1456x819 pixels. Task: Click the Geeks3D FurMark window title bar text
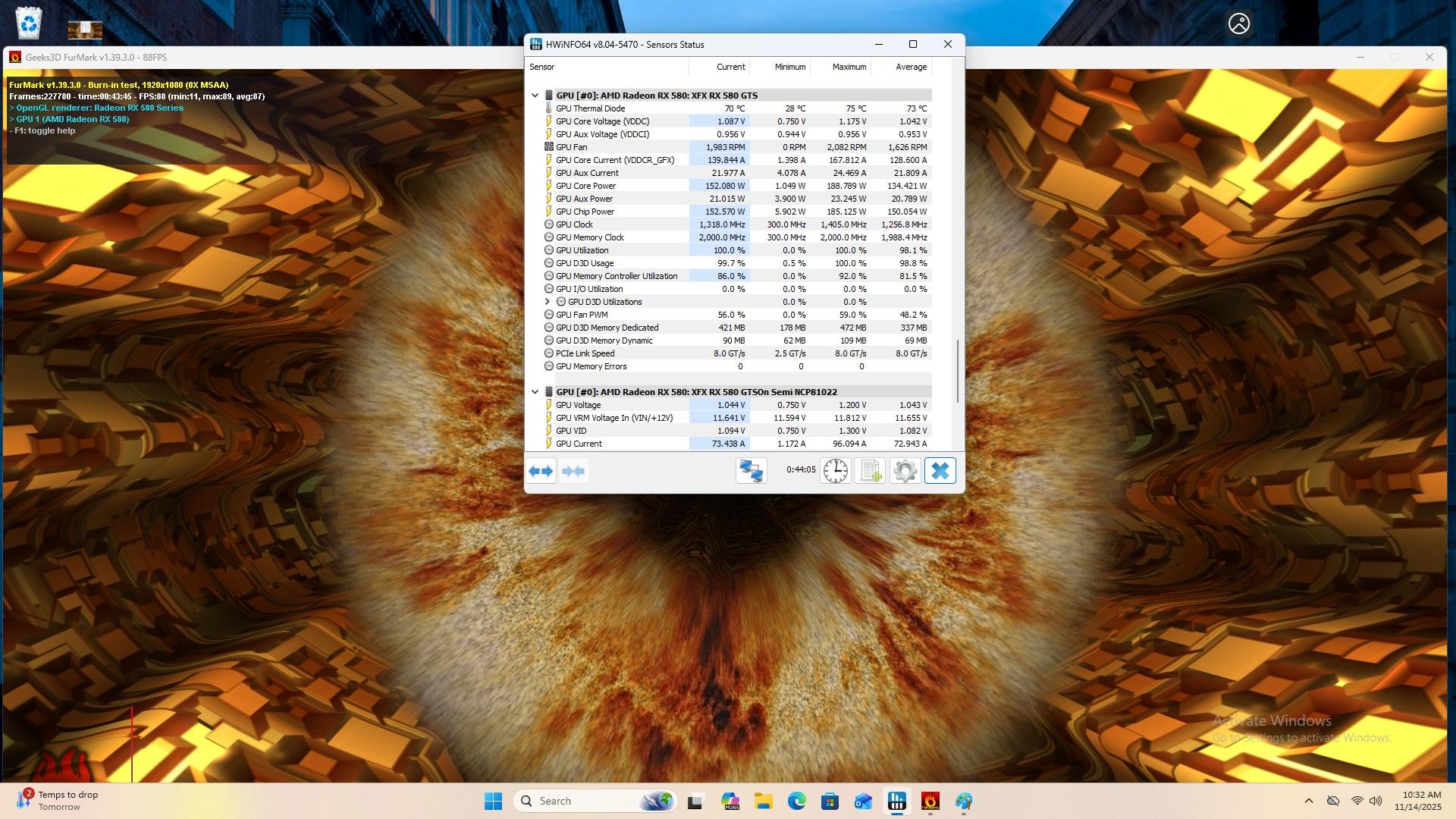[x=96, y=57]
